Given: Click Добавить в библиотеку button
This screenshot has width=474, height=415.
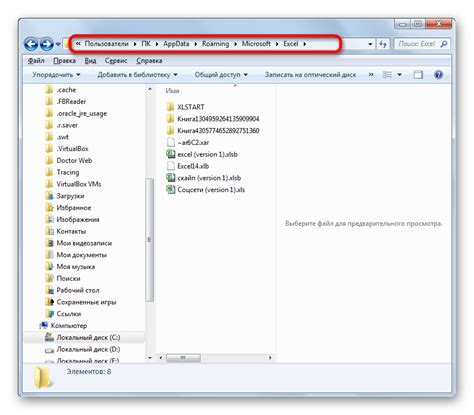Looking at the screenshot, I should point(137,75).
